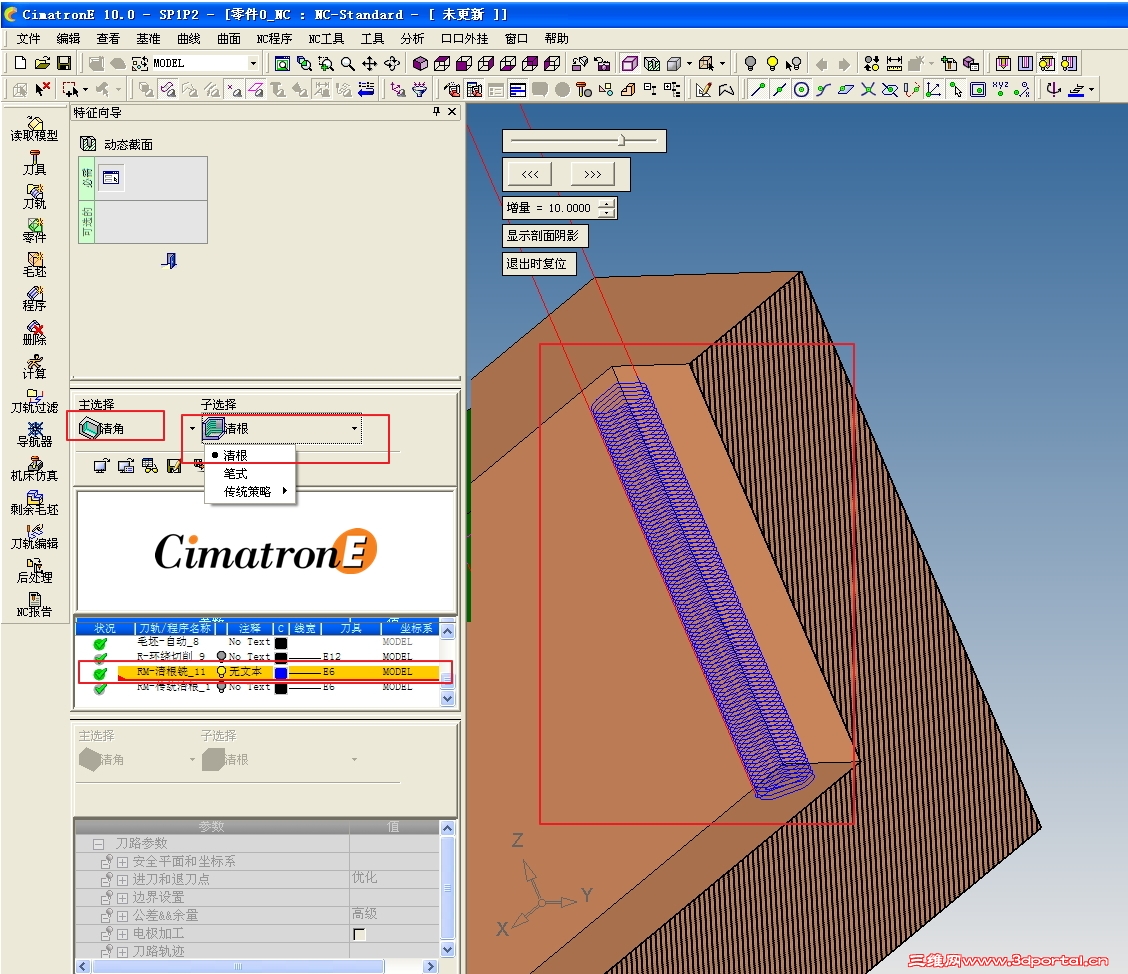Open 刀轨过滤 toolpath filter
This screenshot has width=1128, height=974.
[x=34, y=401]
